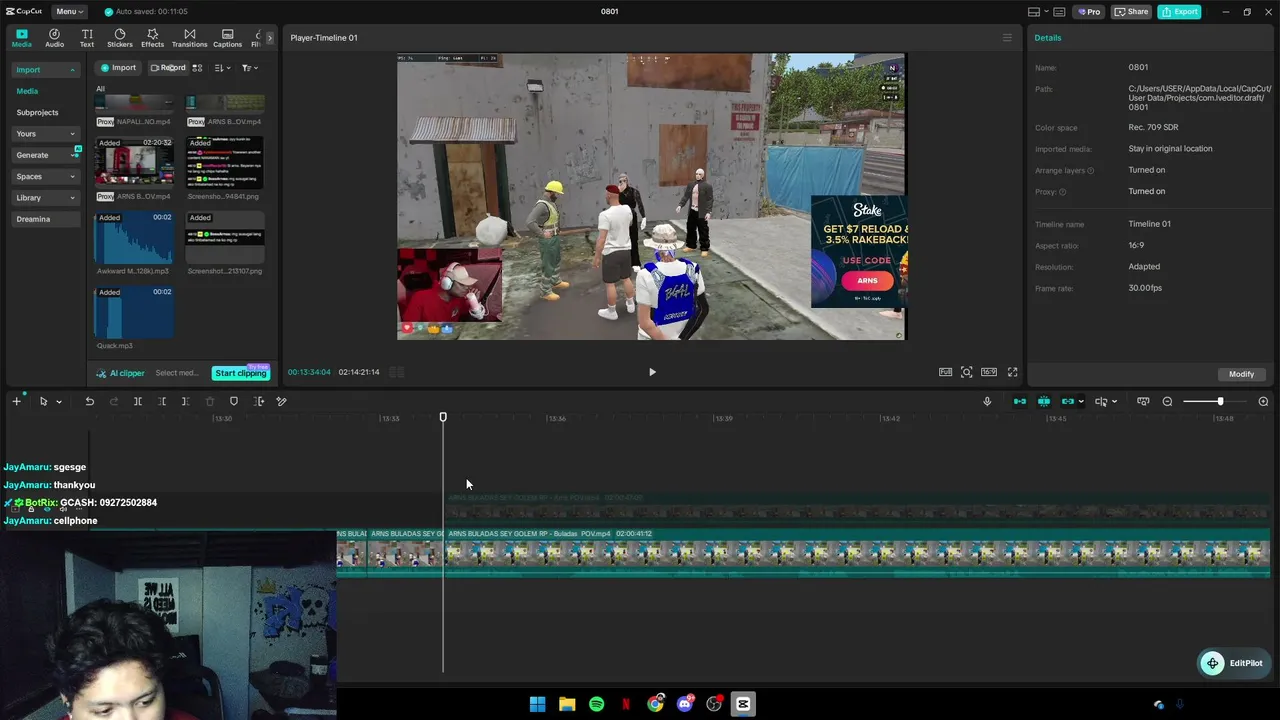
Task: Play the timeline preview
Action: click(652, 372)
